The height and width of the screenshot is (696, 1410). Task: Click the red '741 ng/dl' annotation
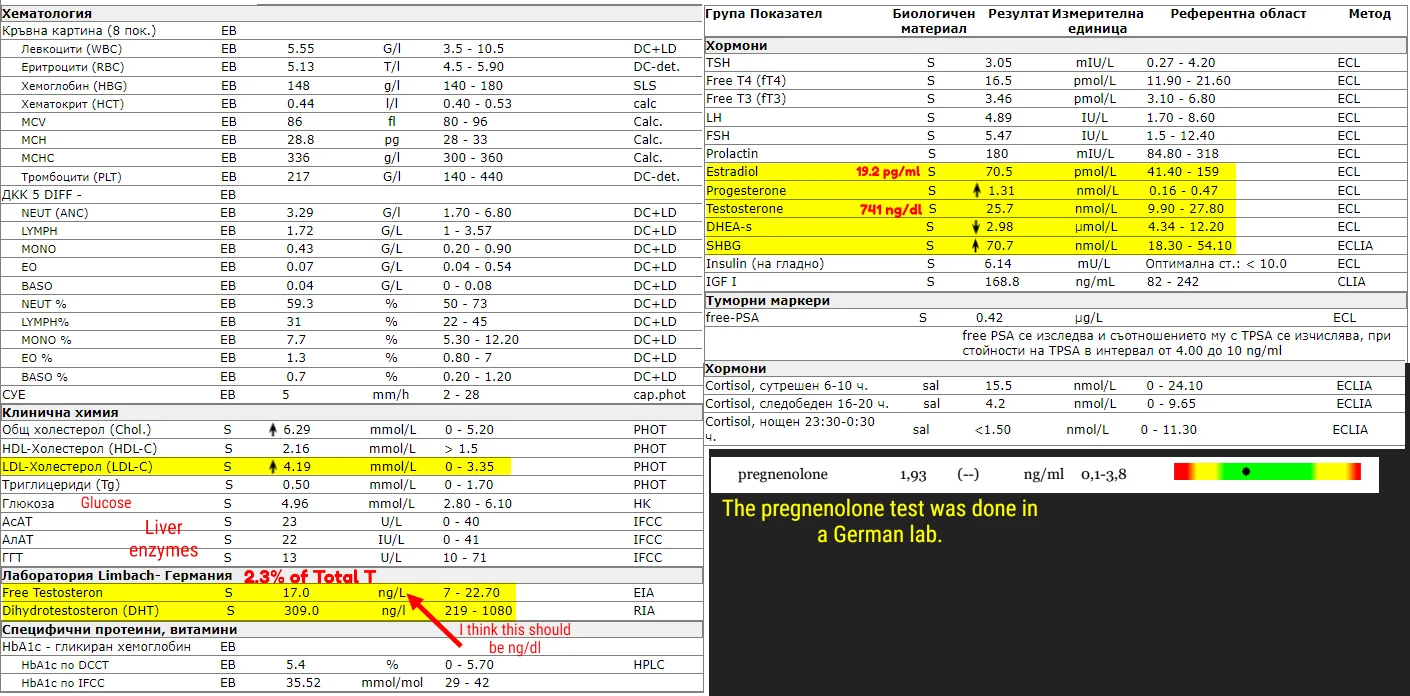890,210
